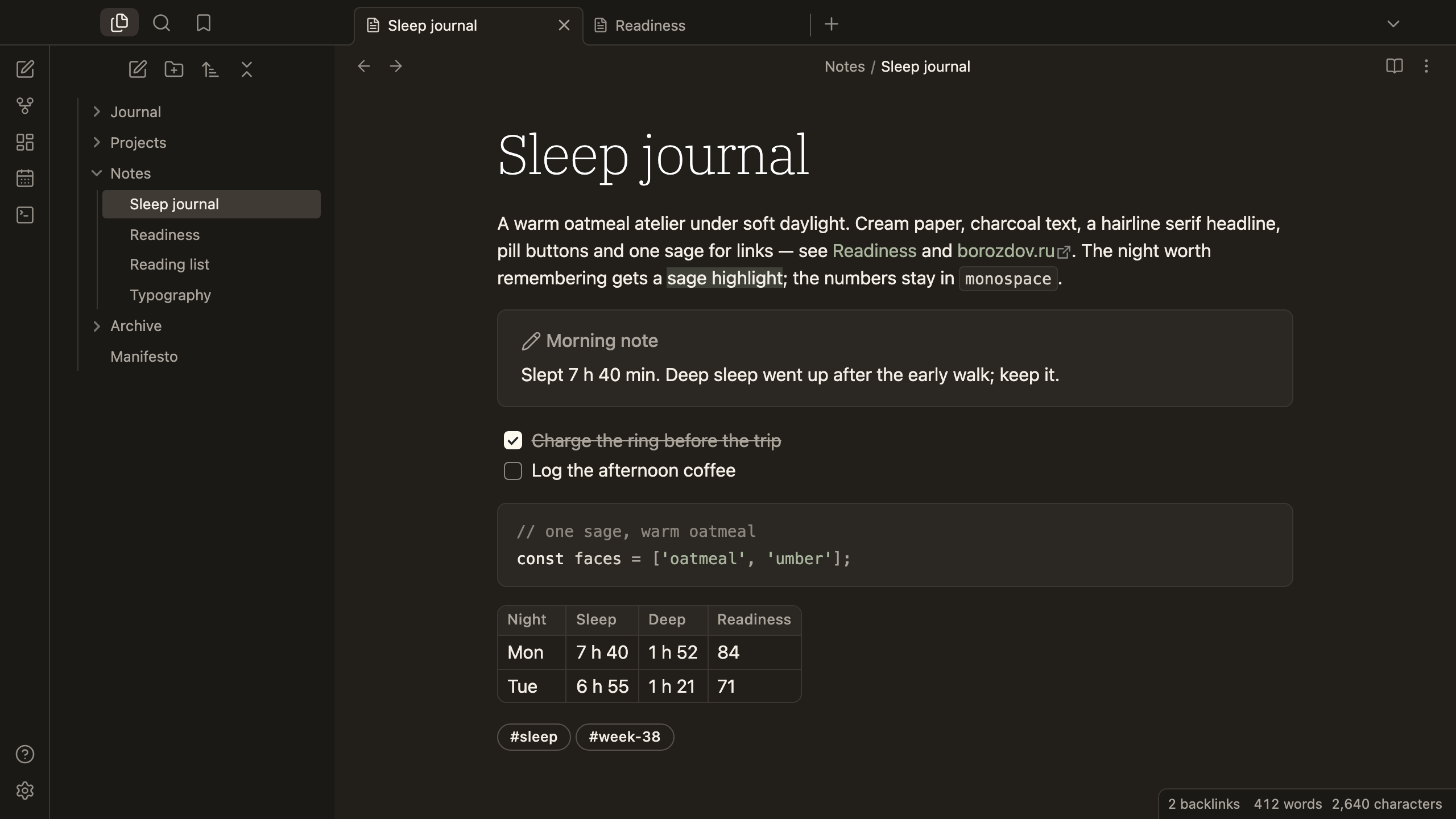The image size is (1456, 819).
Task: Open the search pane icon
Action: coord(162,23)
